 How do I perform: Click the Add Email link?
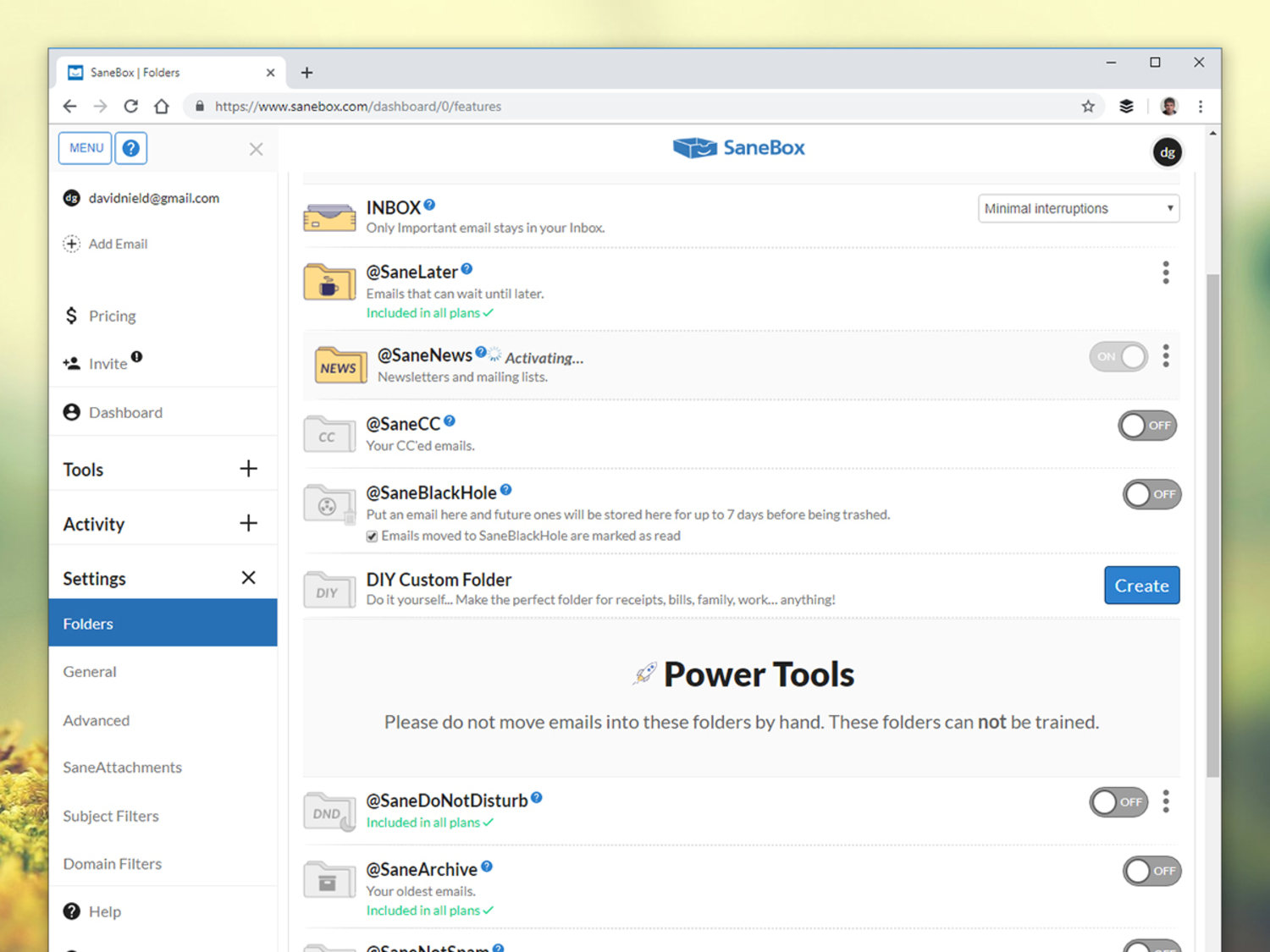(x=118, y=244)
